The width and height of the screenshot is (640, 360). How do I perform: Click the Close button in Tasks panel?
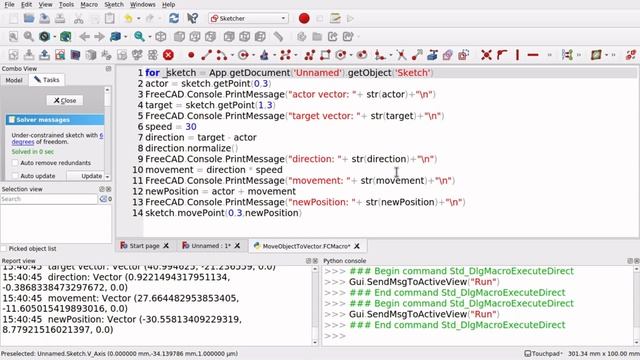(64, 100)
